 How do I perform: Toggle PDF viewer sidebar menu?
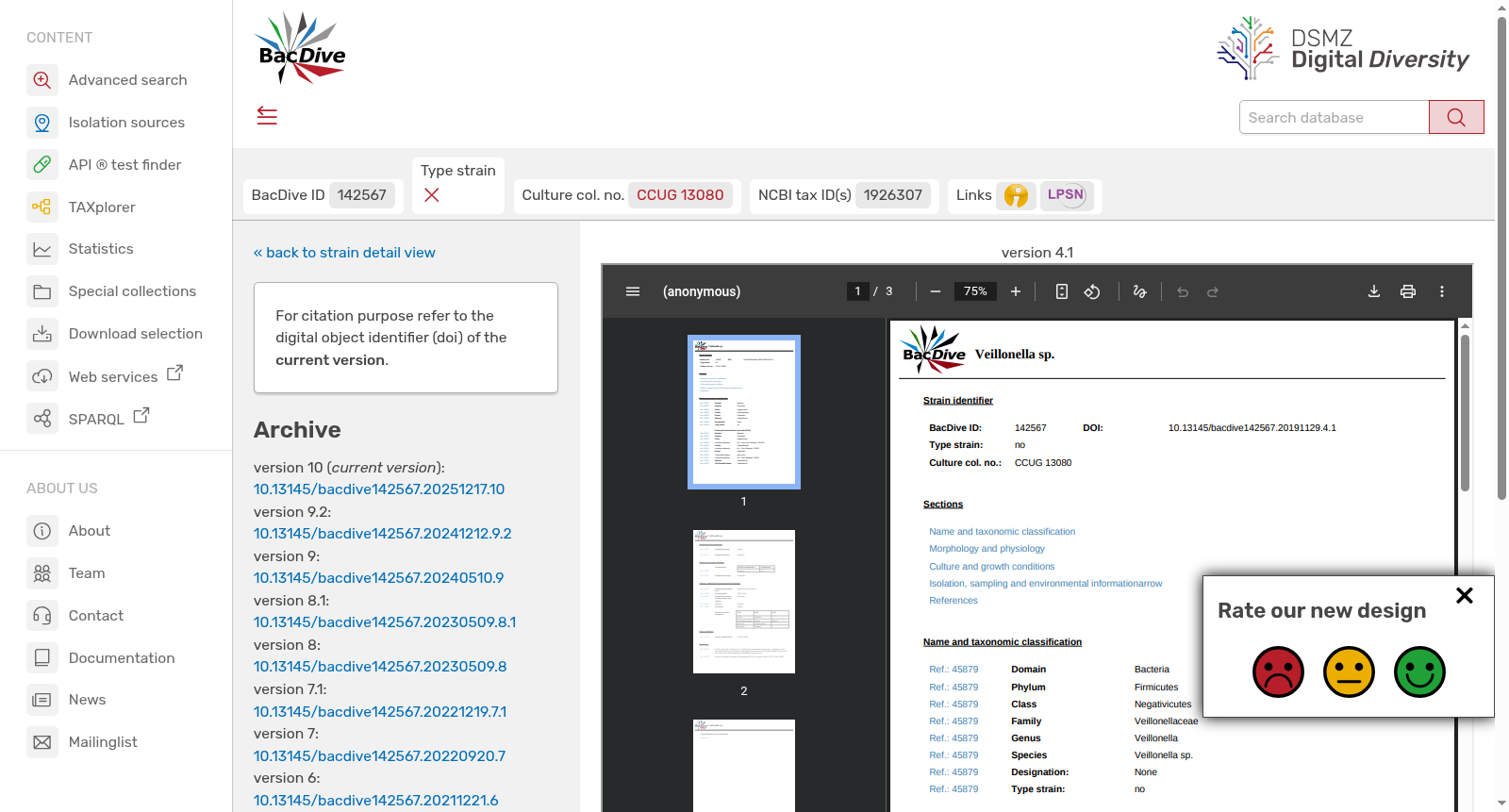click(633, 291)
